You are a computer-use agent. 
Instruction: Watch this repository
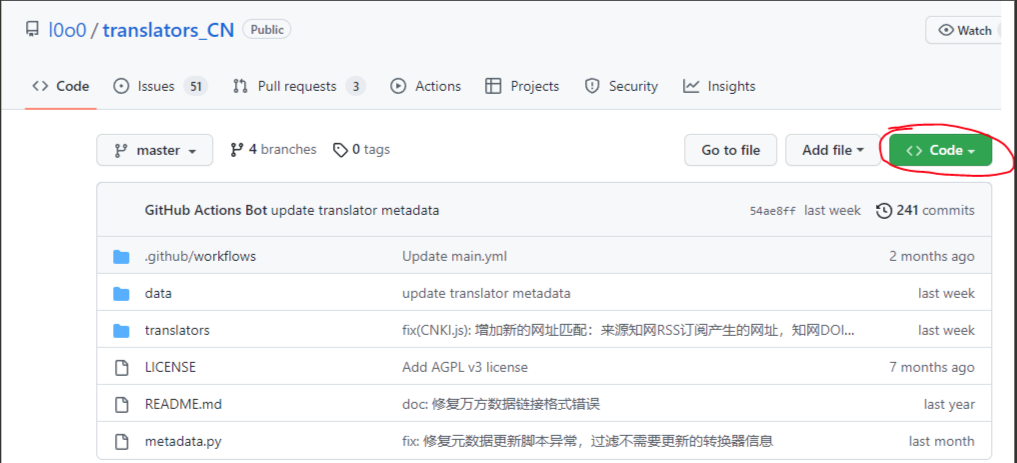pos(965,30)
